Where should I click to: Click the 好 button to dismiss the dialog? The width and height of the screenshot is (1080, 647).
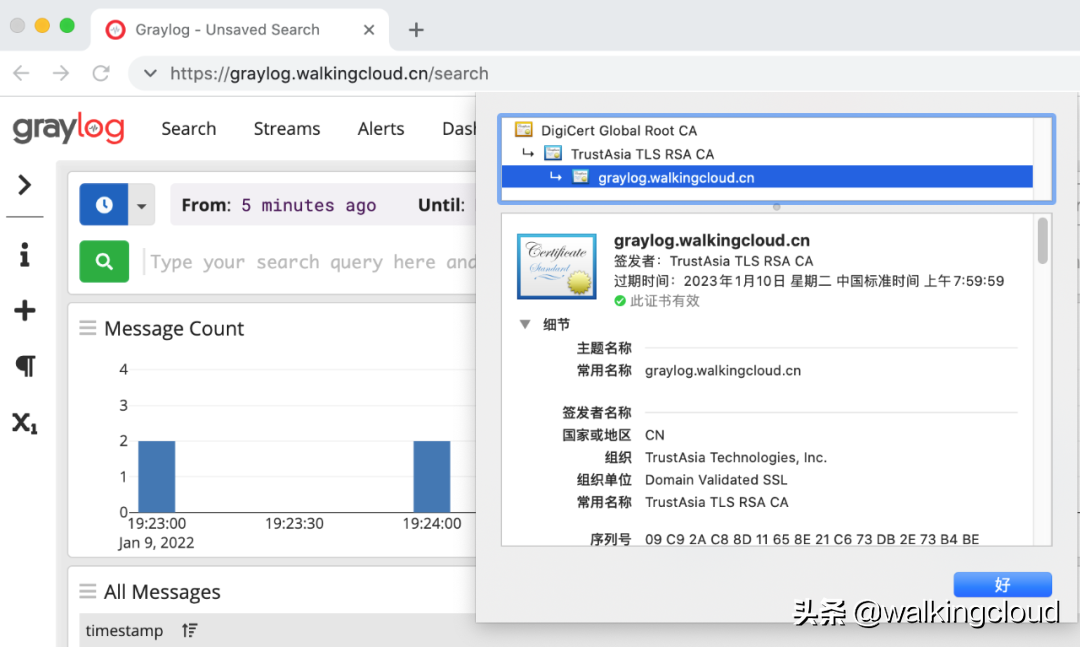point(1003,584)
